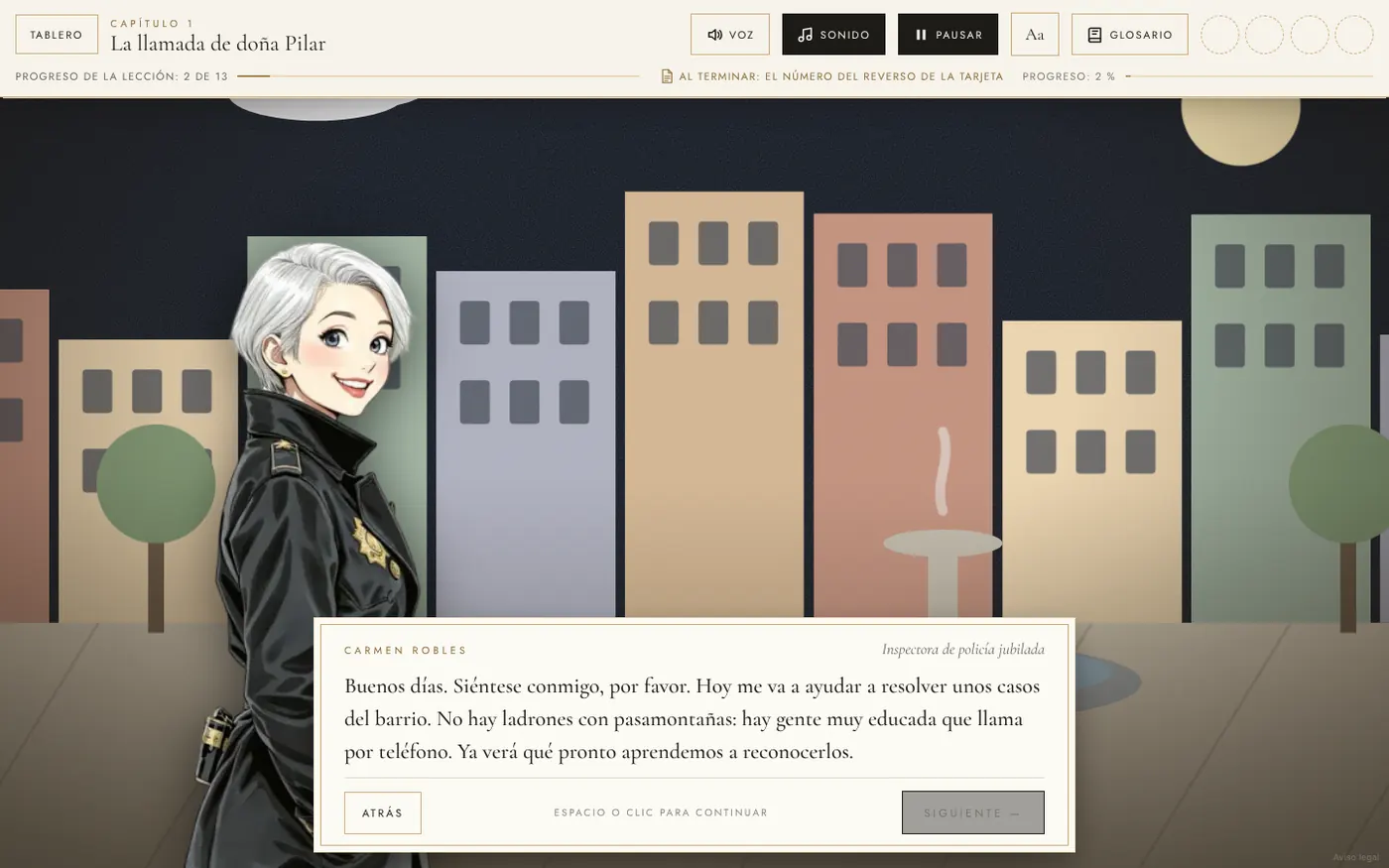Go back with the Atrás button
This screenshot has height=868, width=1389.
(383, 813)
